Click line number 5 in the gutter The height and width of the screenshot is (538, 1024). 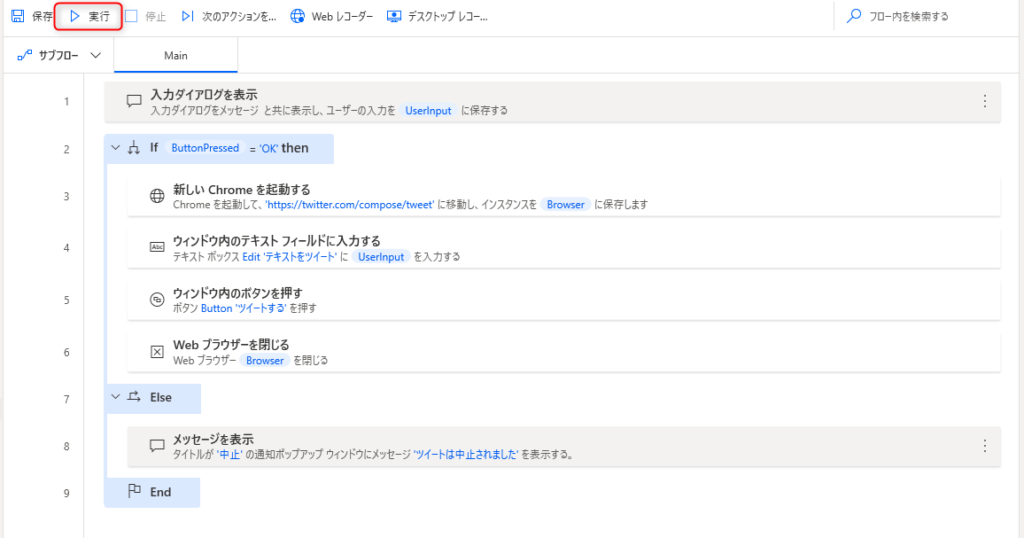[x=67, y=300]
